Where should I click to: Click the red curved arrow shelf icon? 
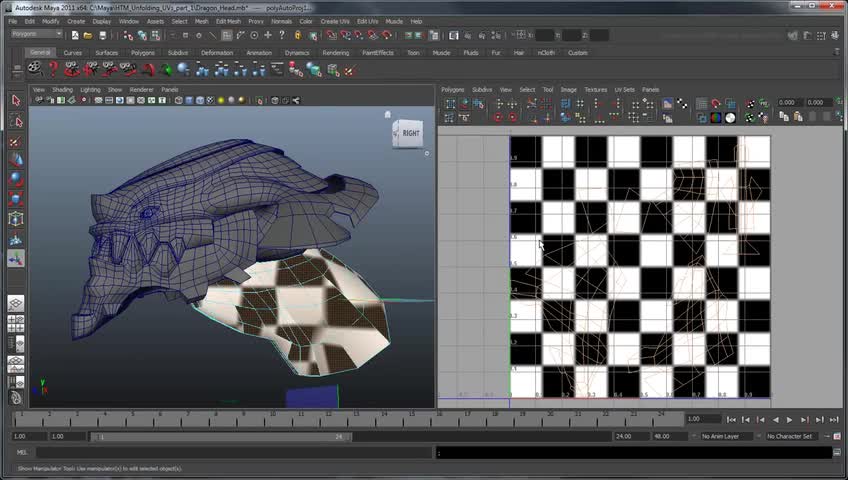click(148, 69)
